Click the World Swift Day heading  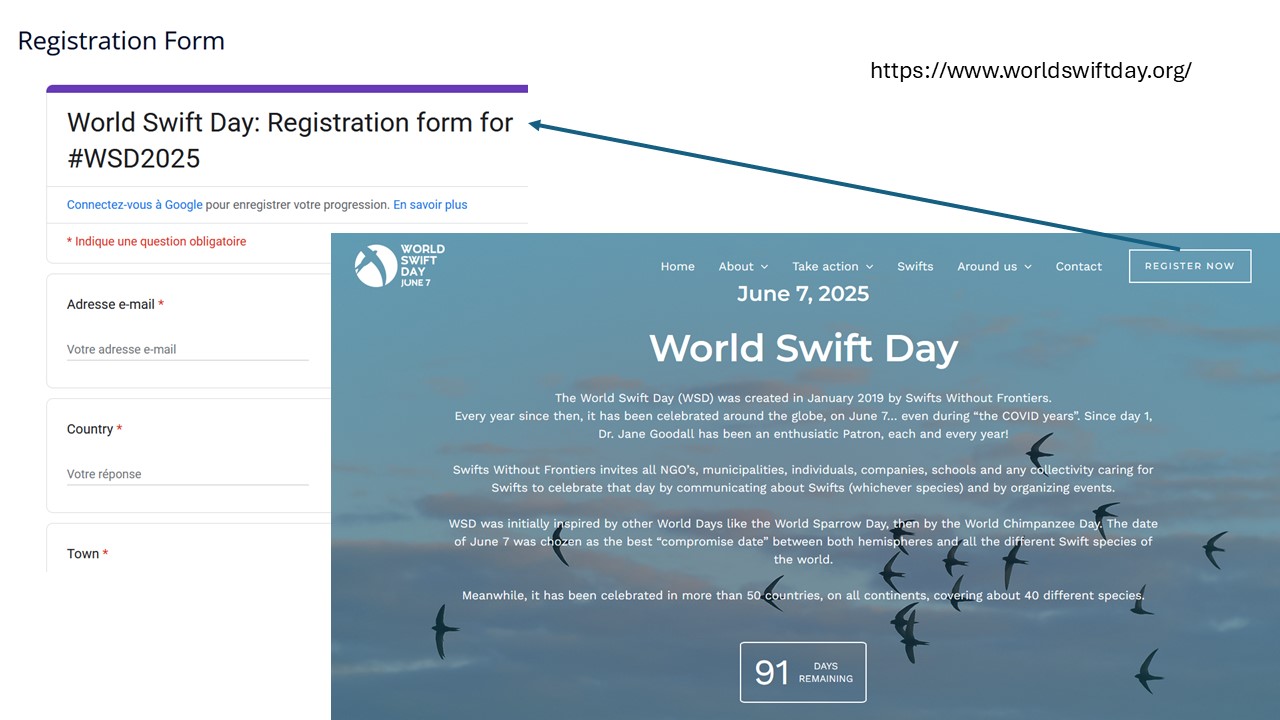pos(804,348)
